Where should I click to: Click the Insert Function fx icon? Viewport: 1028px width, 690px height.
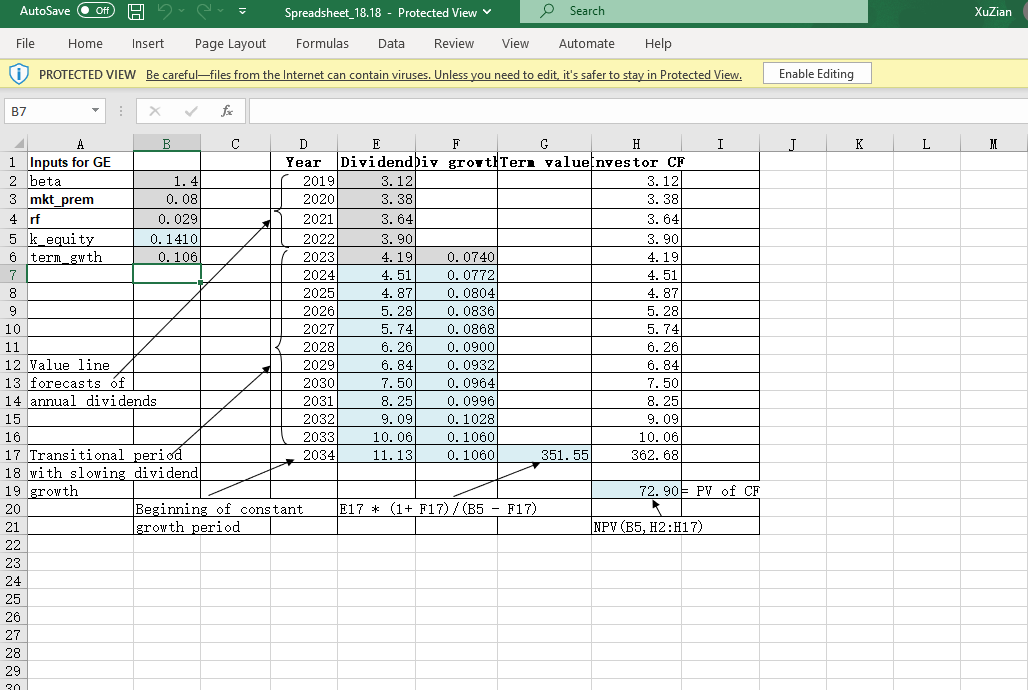point(227,111)
